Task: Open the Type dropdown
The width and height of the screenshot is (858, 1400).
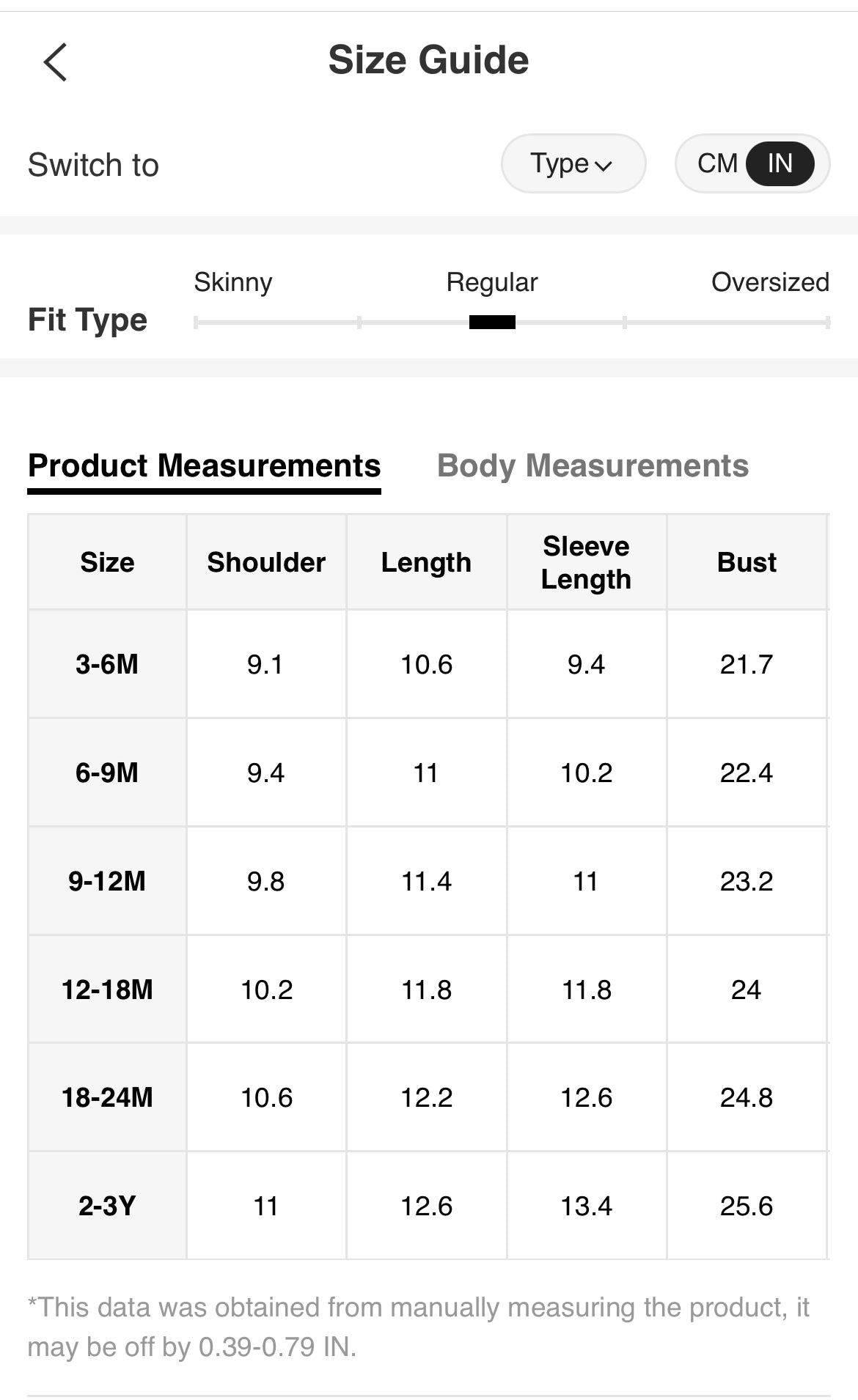Action: pyautogui.click(x=573, y=163)
